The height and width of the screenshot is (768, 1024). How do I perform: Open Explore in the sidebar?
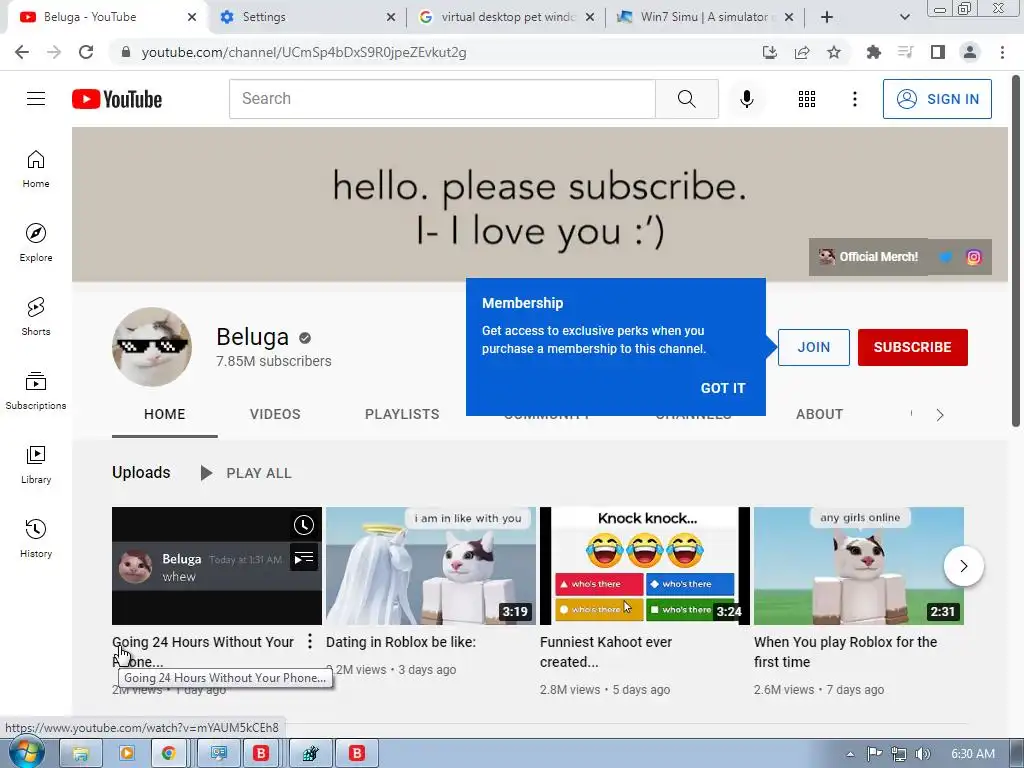pos(36,242)
